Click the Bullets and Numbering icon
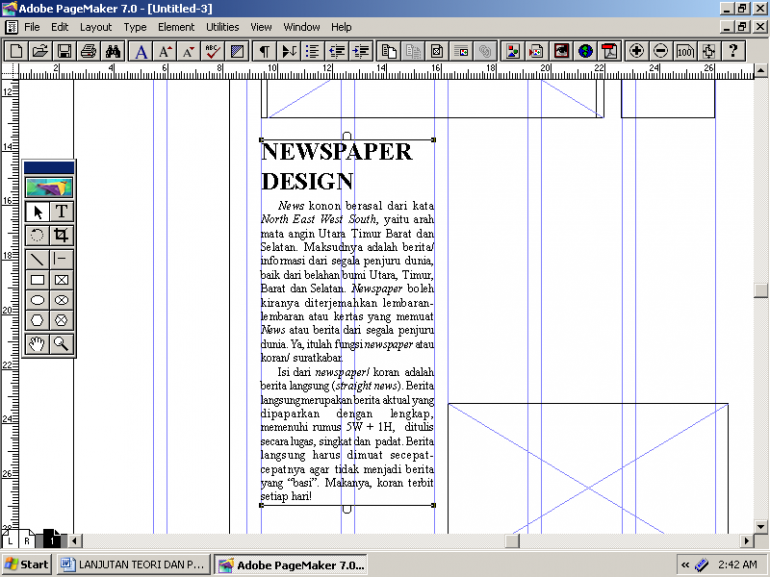770x577 pixels. coord(313,51)
